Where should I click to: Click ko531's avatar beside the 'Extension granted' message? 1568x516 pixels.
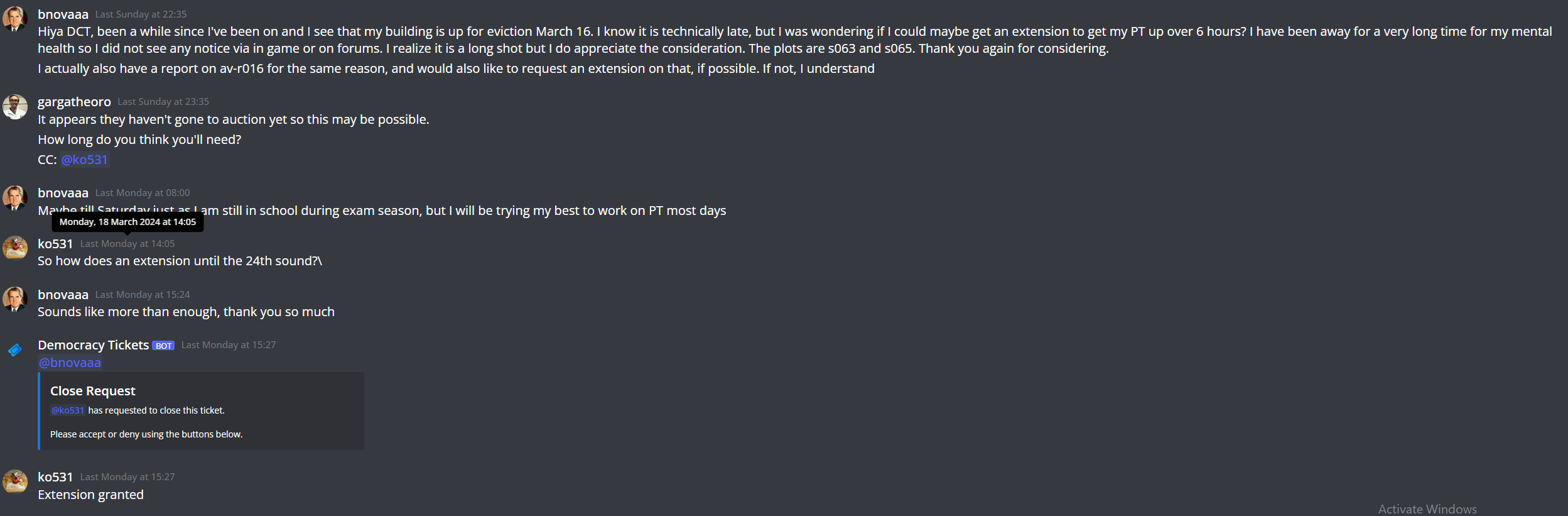(x=14, y=482)
